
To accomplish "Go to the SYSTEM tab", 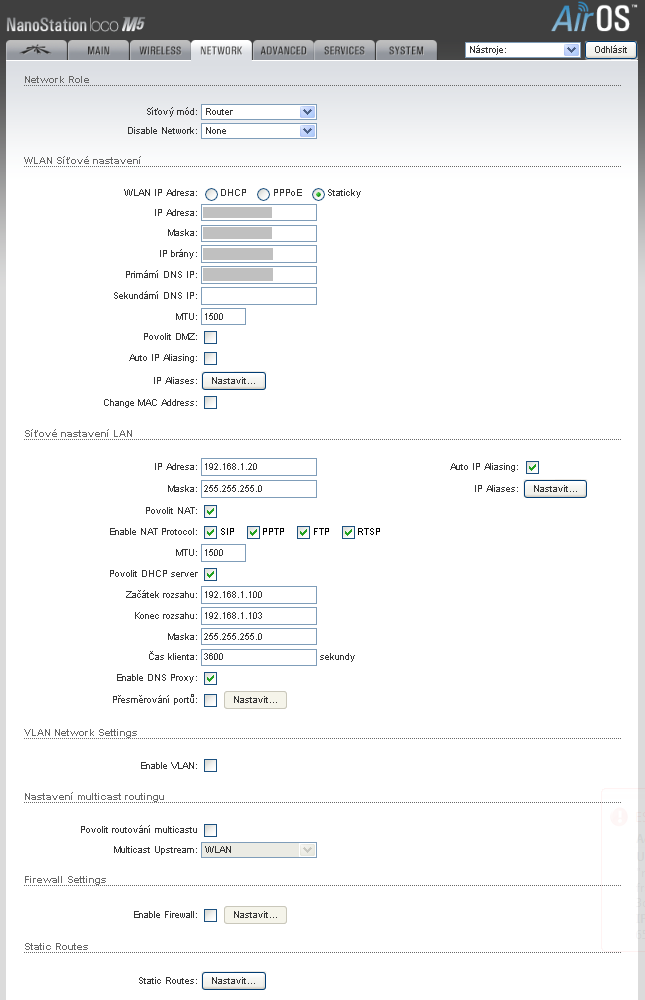I will click(x=406, y=50).
